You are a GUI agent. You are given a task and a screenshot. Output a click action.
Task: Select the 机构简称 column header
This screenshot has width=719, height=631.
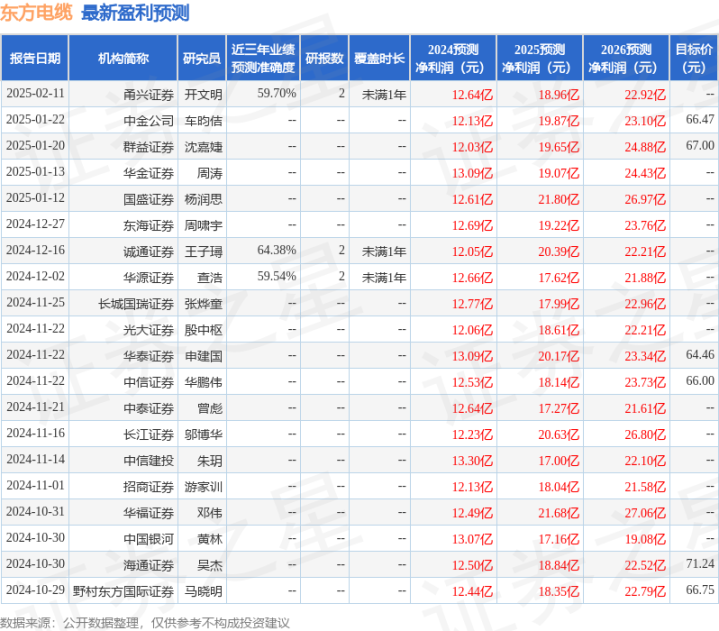(x=123, y=58)
